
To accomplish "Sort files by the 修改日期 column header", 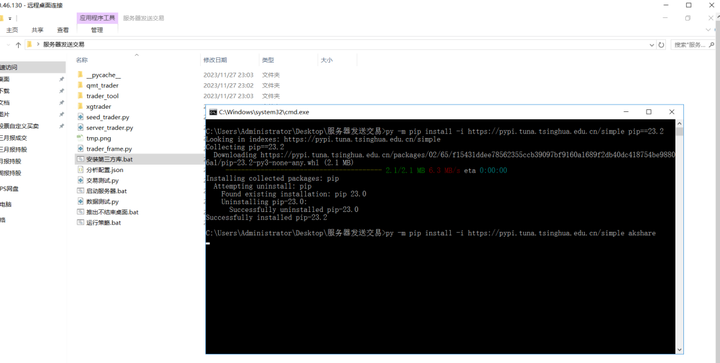I will pyautogui.click(x=215, y=60).
